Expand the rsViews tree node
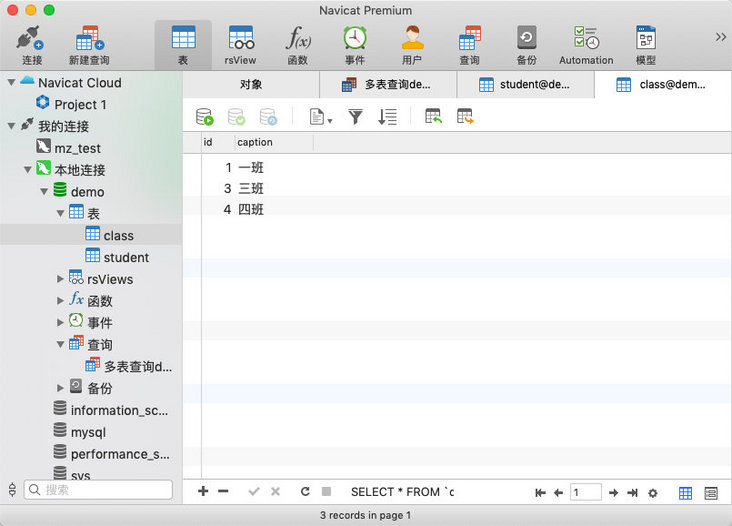732x526 pixels. tap(61, 279)
